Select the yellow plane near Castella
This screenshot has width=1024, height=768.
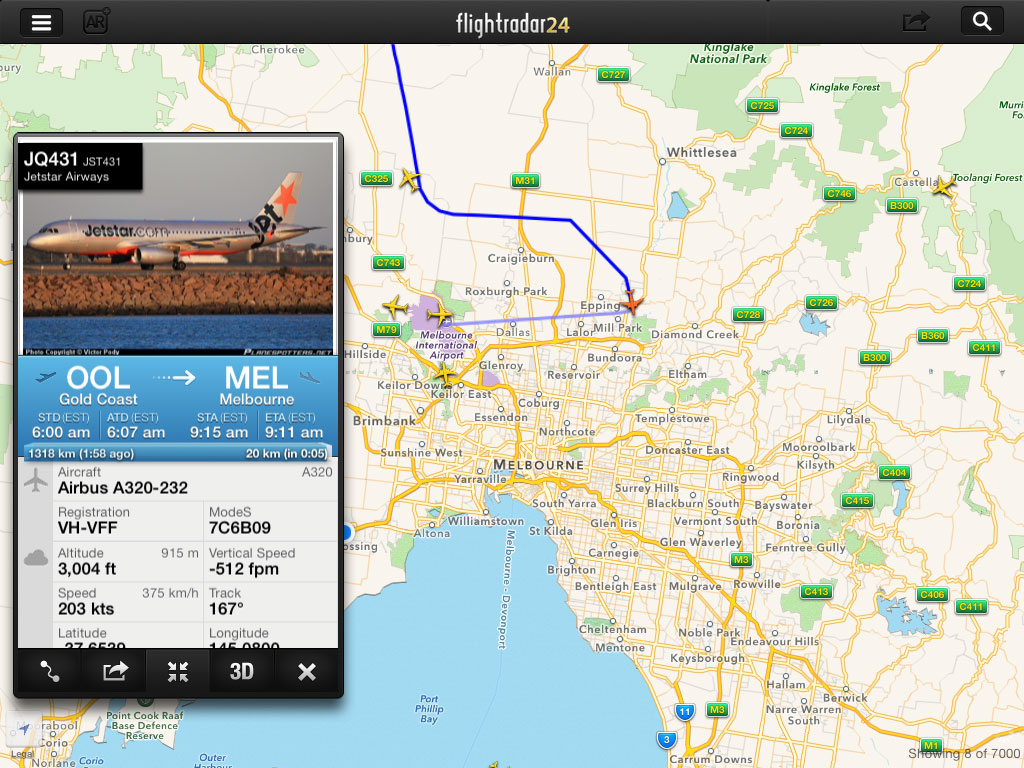[x=942, y=187]
